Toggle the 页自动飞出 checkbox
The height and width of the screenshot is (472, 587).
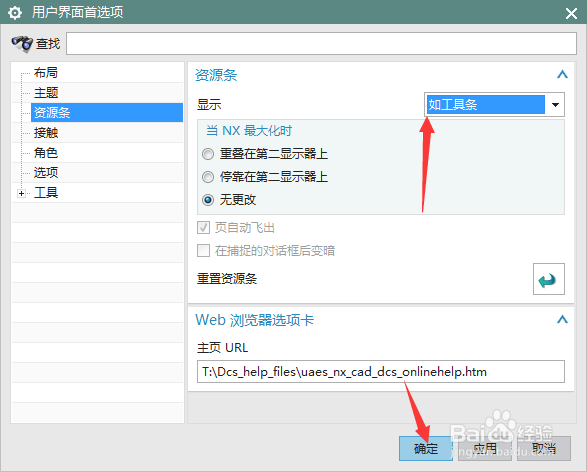click(203, 228)
